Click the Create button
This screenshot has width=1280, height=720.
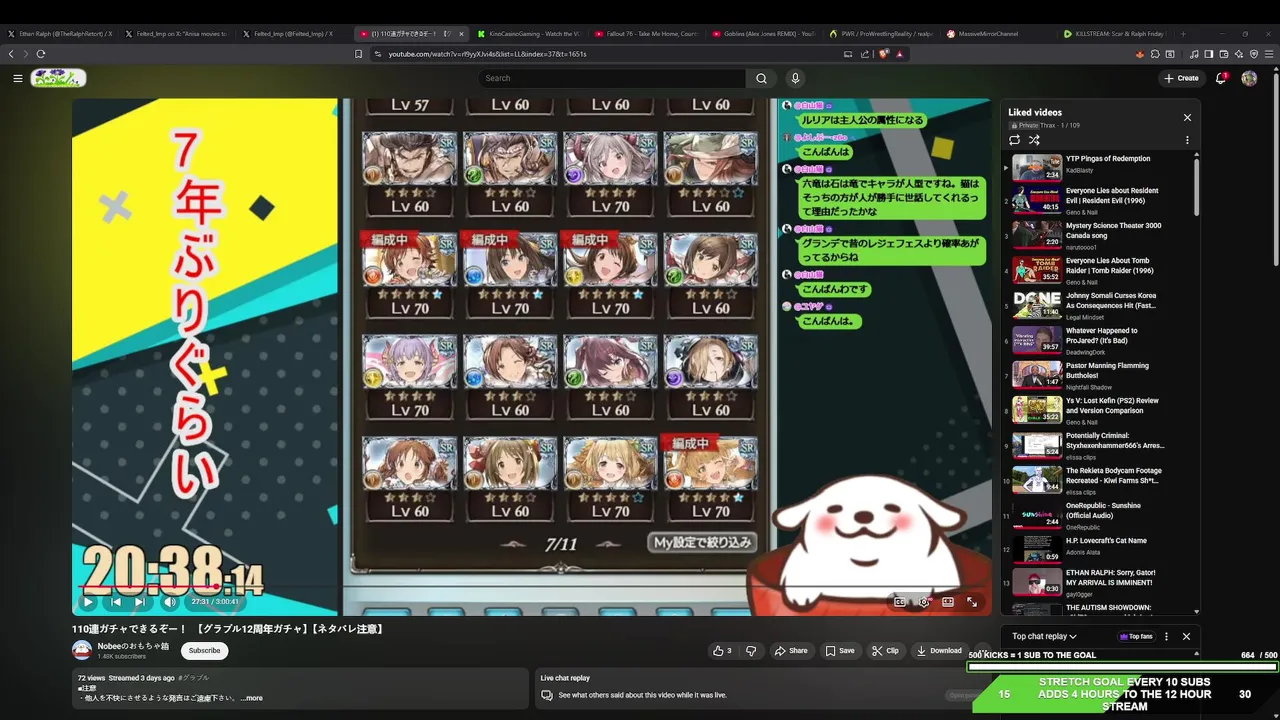pyautogui.click(x=1181, y=78)
